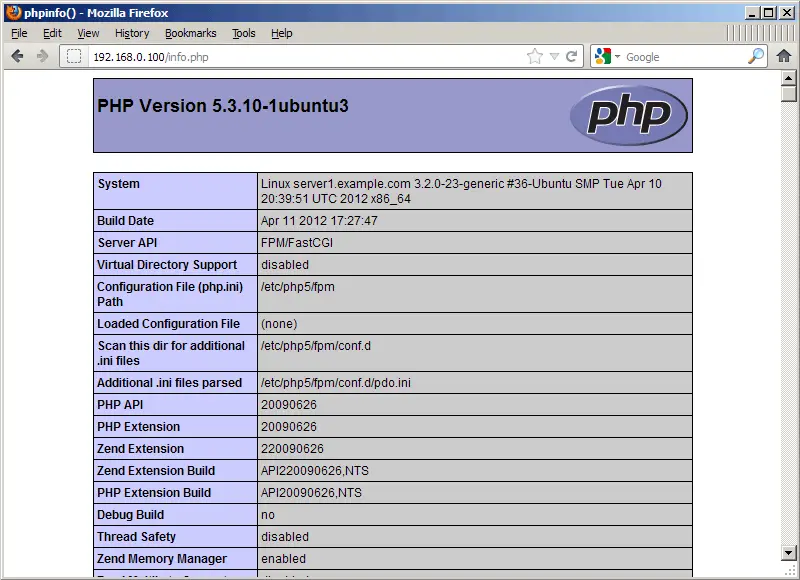Viewport: 800px width, 580px height.
Task: Click the '/etc/php5/fpm/conf.d/pdo.ini' value
Action: click(x=336, y=383)
